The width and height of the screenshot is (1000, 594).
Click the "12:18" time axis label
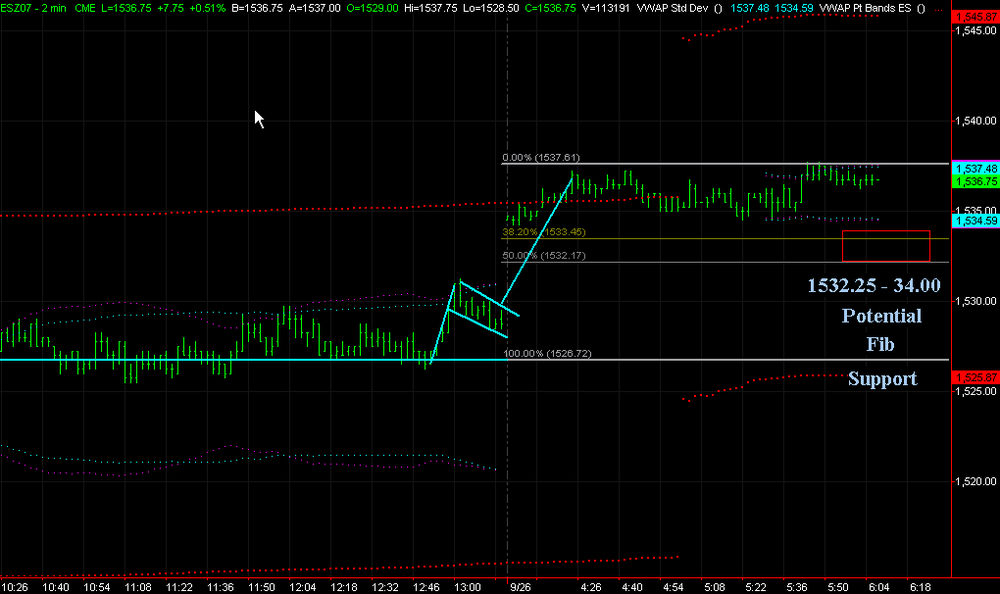coord(344,587)
